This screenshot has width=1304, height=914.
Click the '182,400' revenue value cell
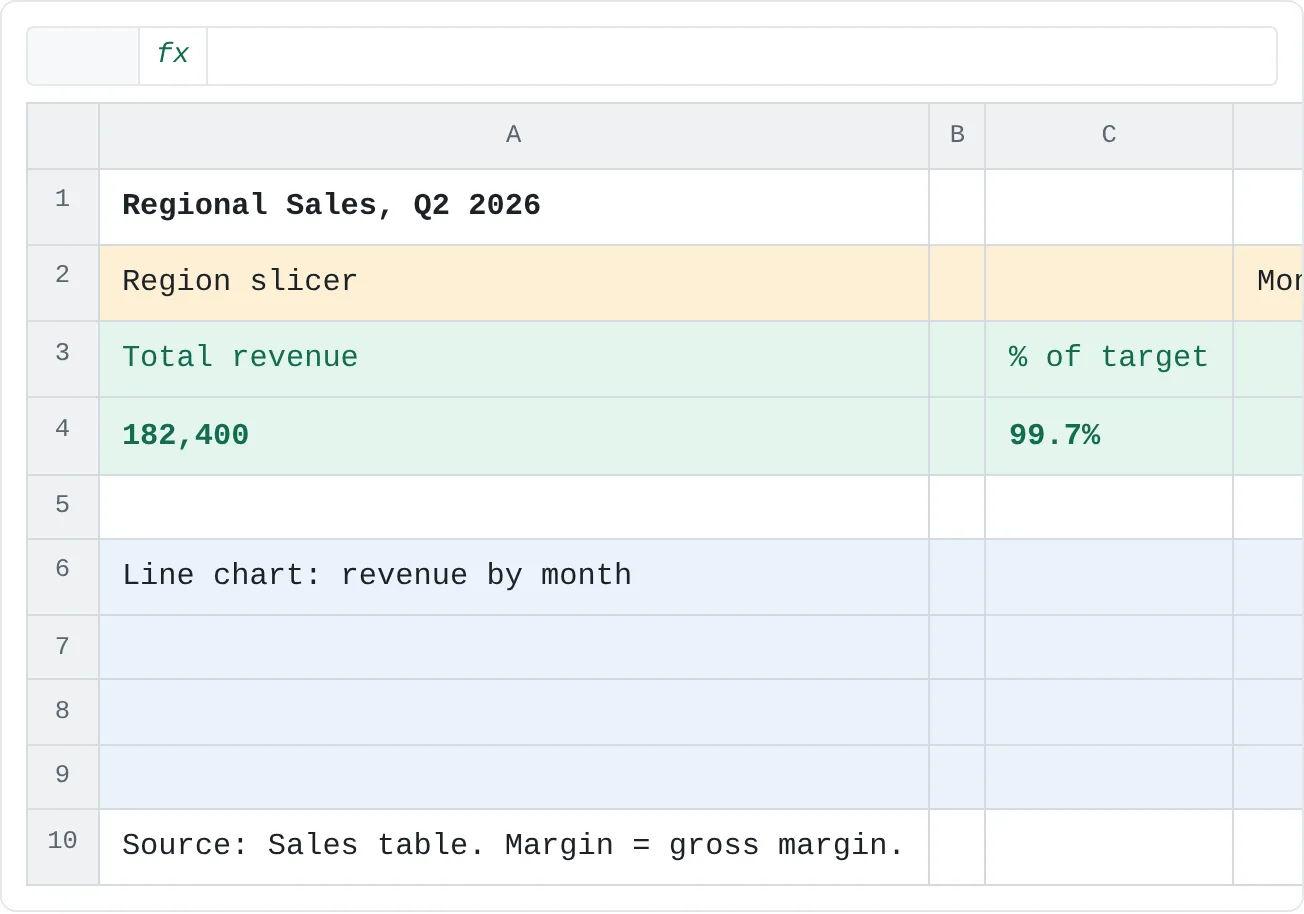tap(514, 436)
